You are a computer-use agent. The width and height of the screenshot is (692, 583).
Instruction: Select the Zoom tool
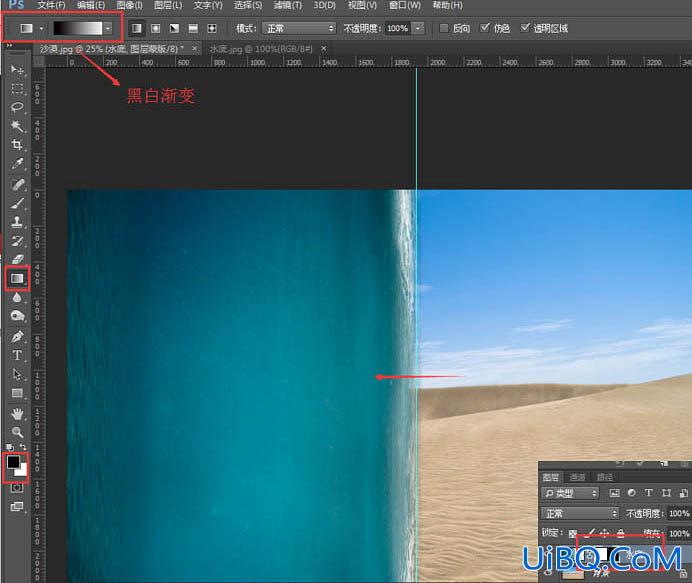point(17,432)
